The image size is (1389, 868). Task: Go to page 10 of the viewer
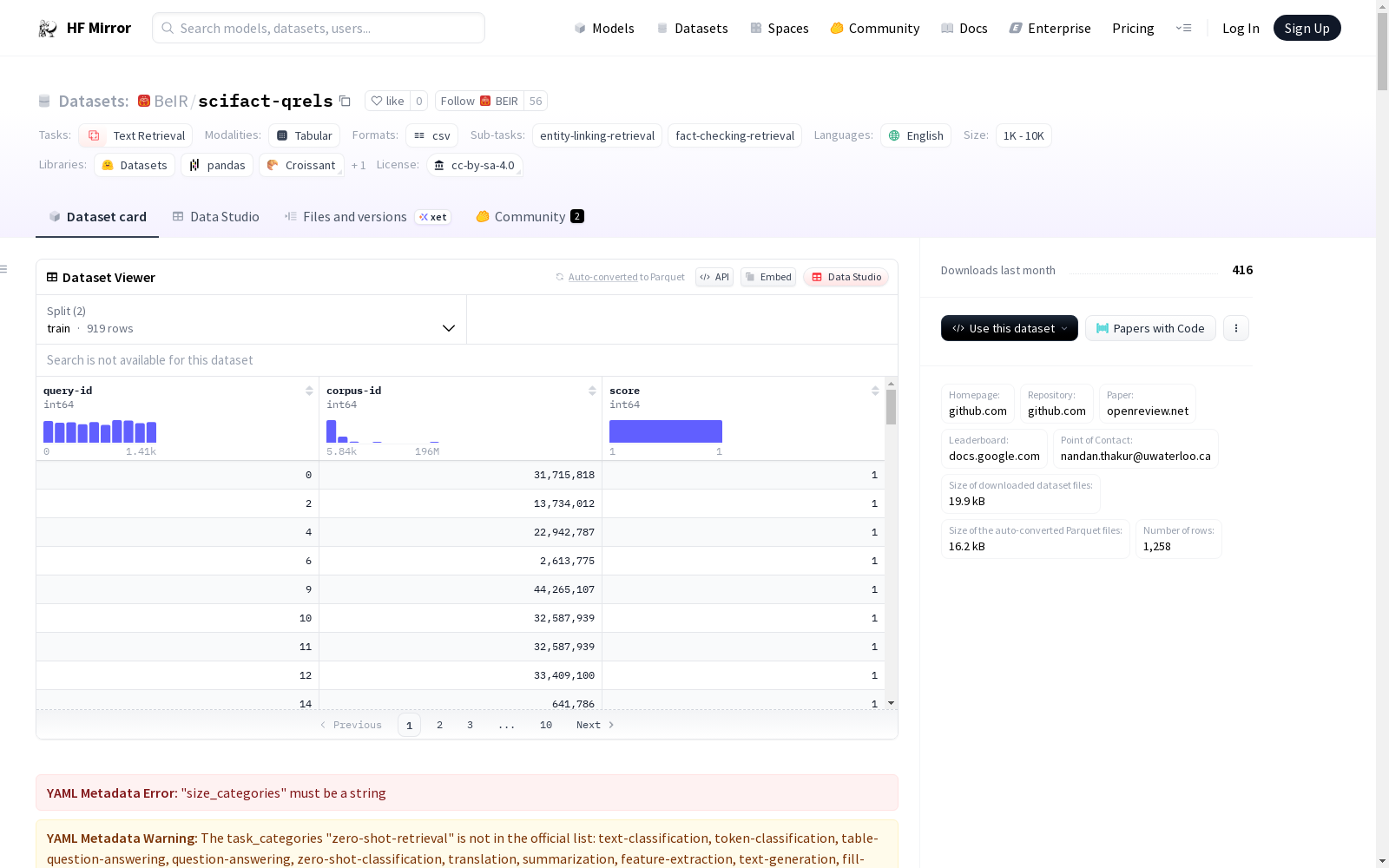point(546,725)
